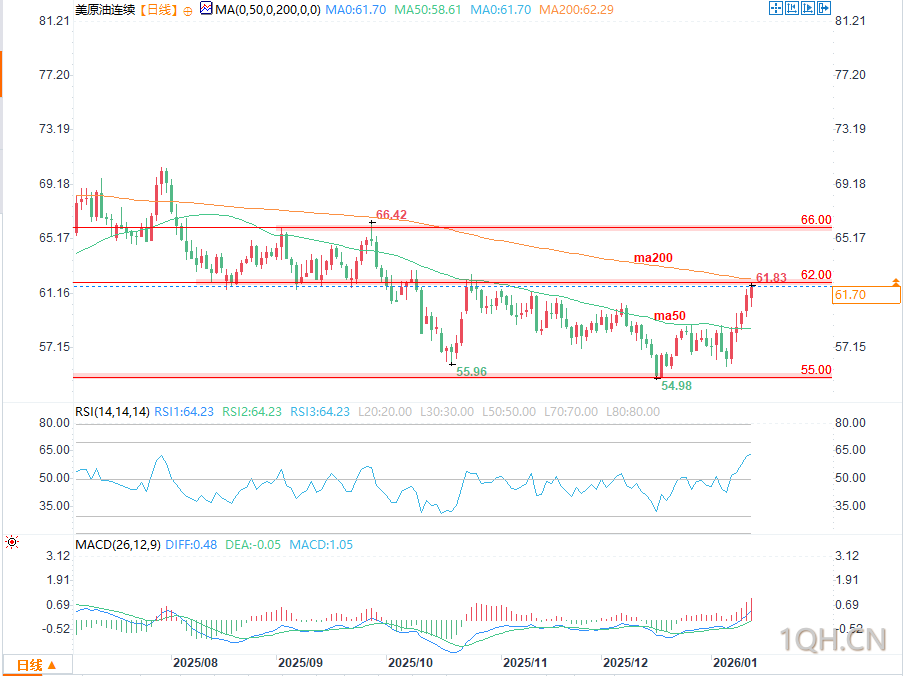Viewport: 903px width, 676px height.
Task: Click the 55.96 low price annotation
Action: 472,371
